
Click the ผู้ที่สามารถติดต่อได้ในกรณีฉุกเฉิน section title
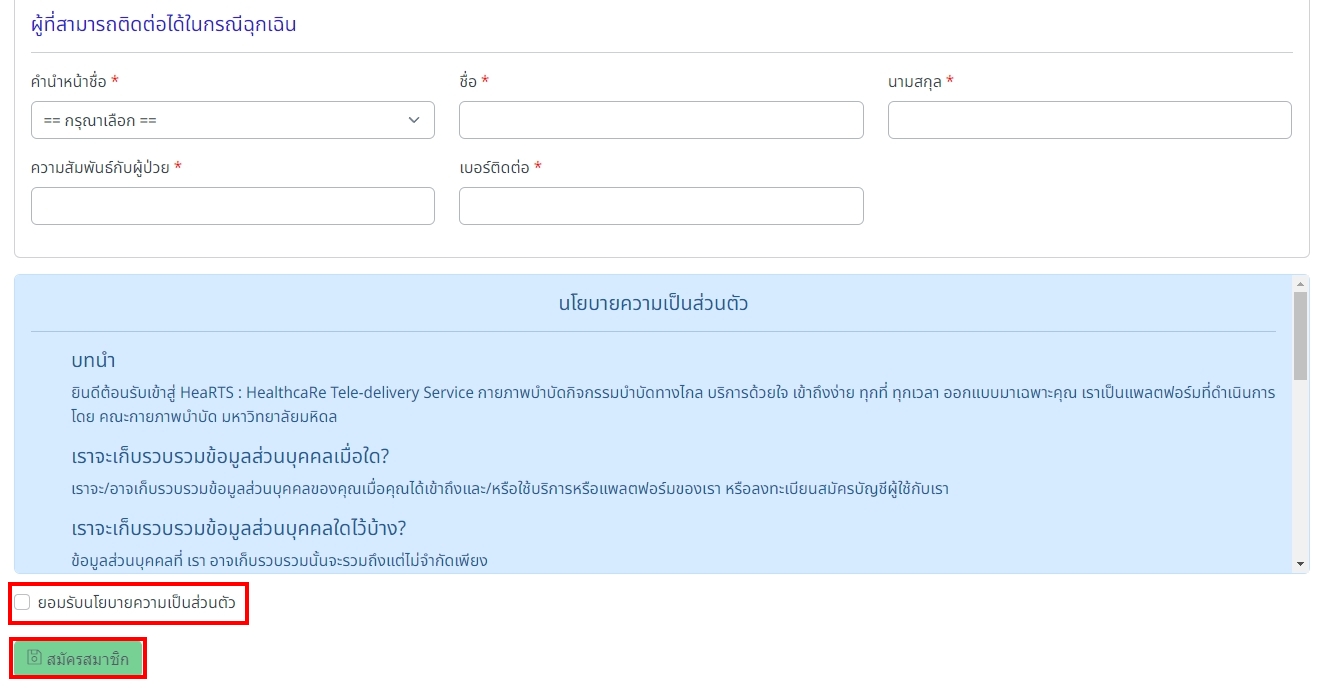pyautogui.click(x=164, y=24)
